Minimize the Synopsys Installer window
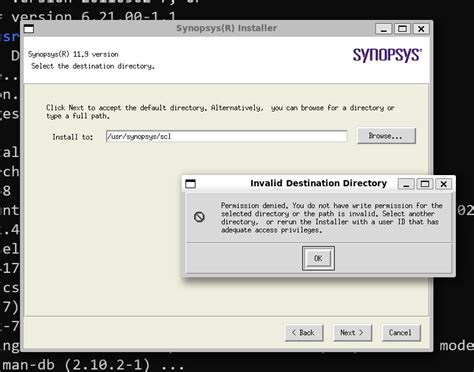Screen dimensions: 474x372 pyautogui.click(x=384, y=29)
